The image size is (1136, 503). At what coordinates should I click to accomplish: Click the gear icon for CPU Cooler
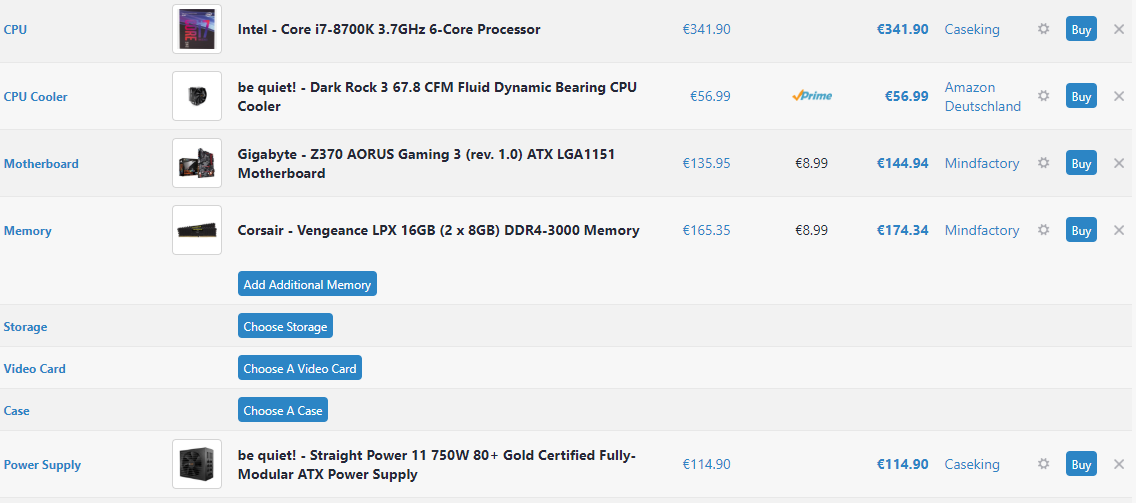1043,96
